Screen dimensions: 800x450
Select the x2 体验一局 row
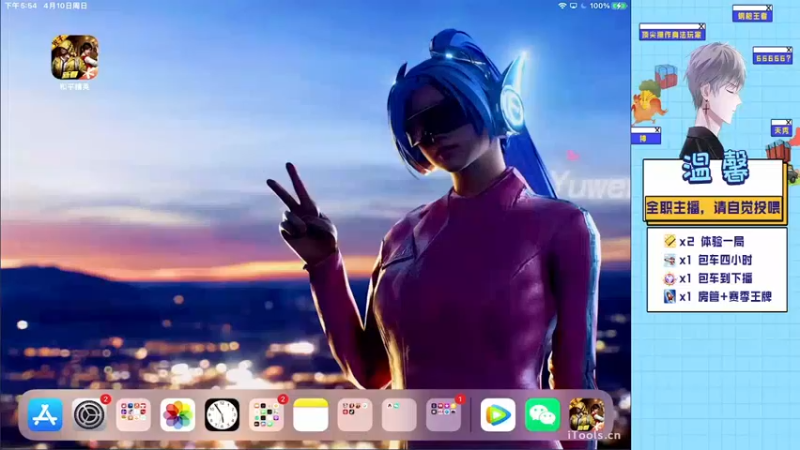pyautogui.click(x=704, y=241)
